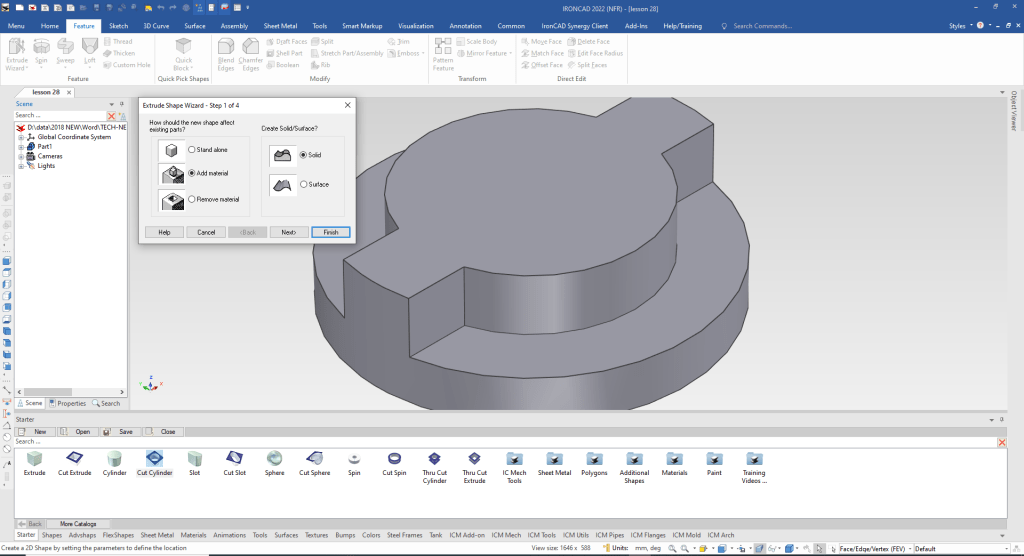
Task: Choose the Sphere shape from catalog
Action: pos(274,460)
